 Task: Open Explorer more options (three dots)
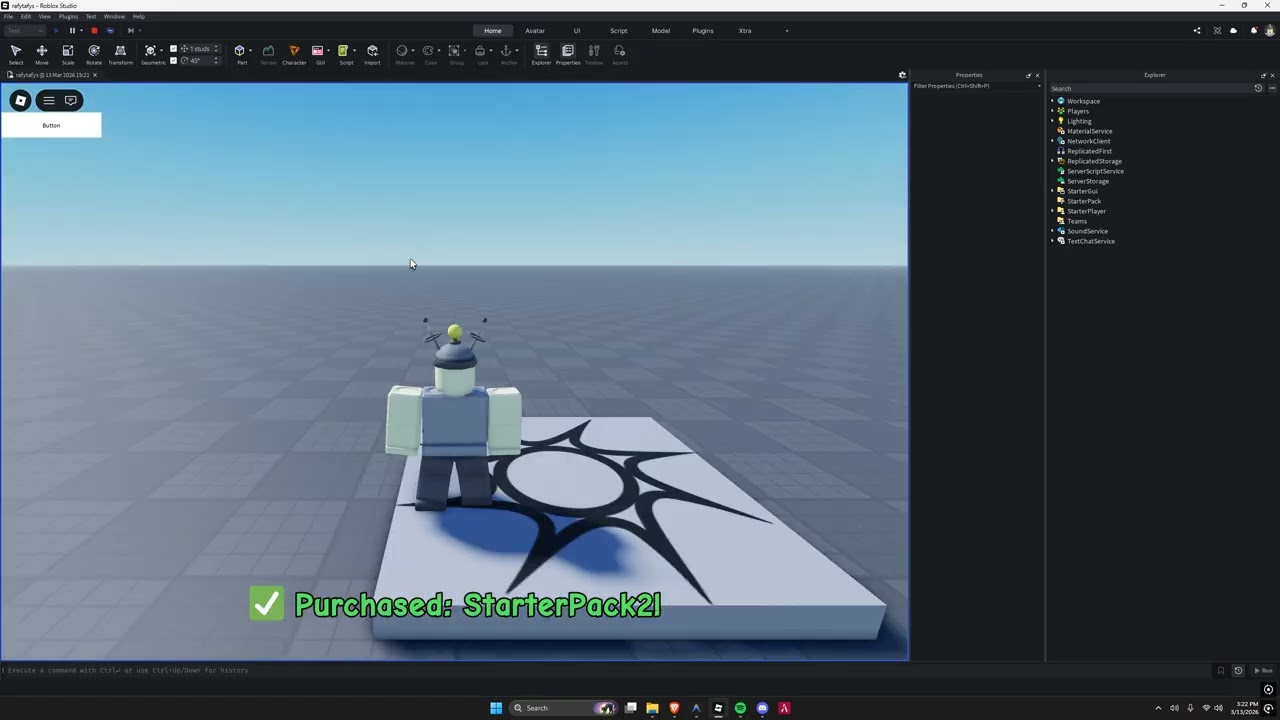coord(1271,88)
